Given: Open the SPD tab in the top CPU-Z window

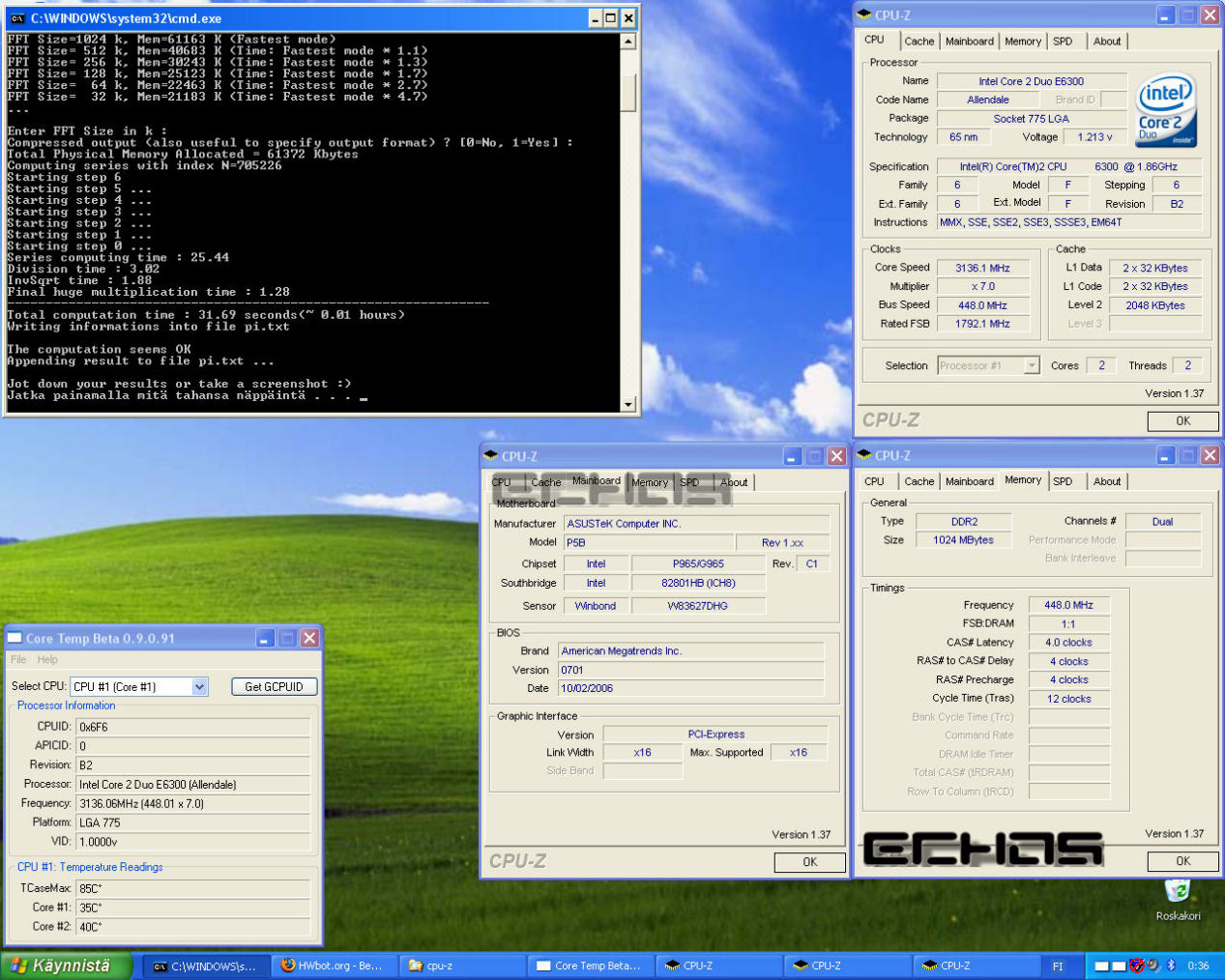Looking at the screenshot, I should tap(1062, 42).
